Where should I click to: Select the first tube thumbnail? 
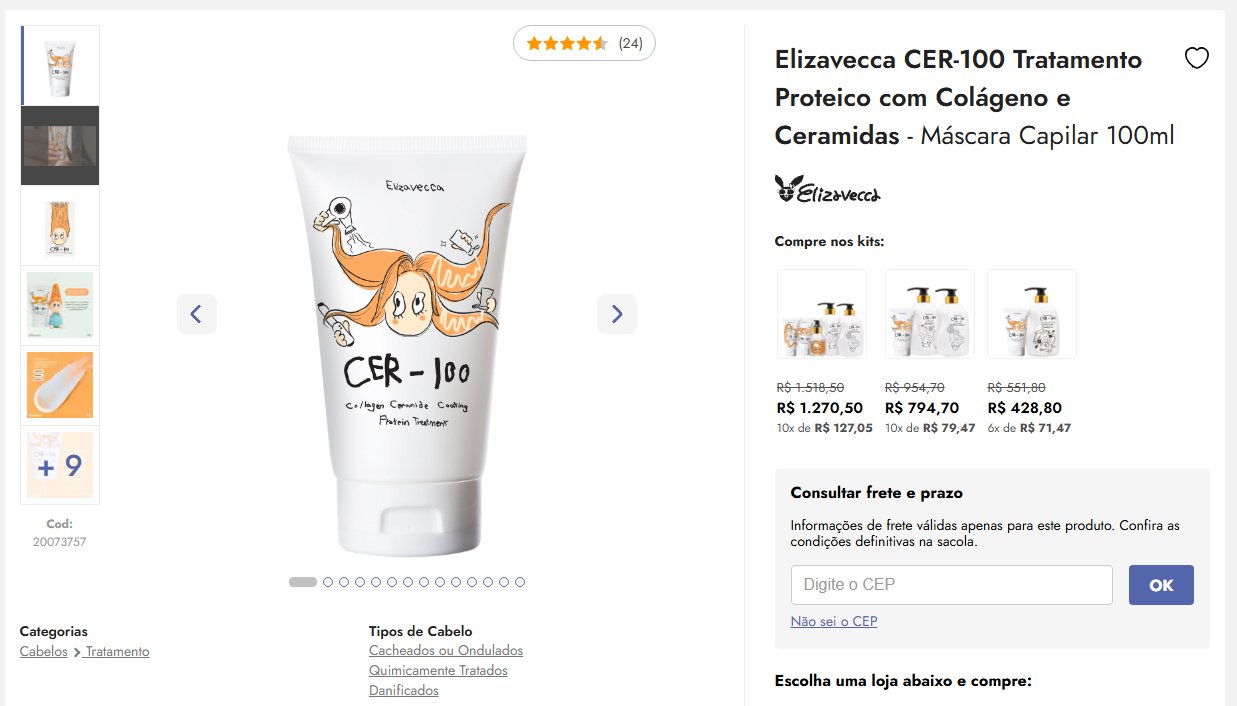point(60,65)
